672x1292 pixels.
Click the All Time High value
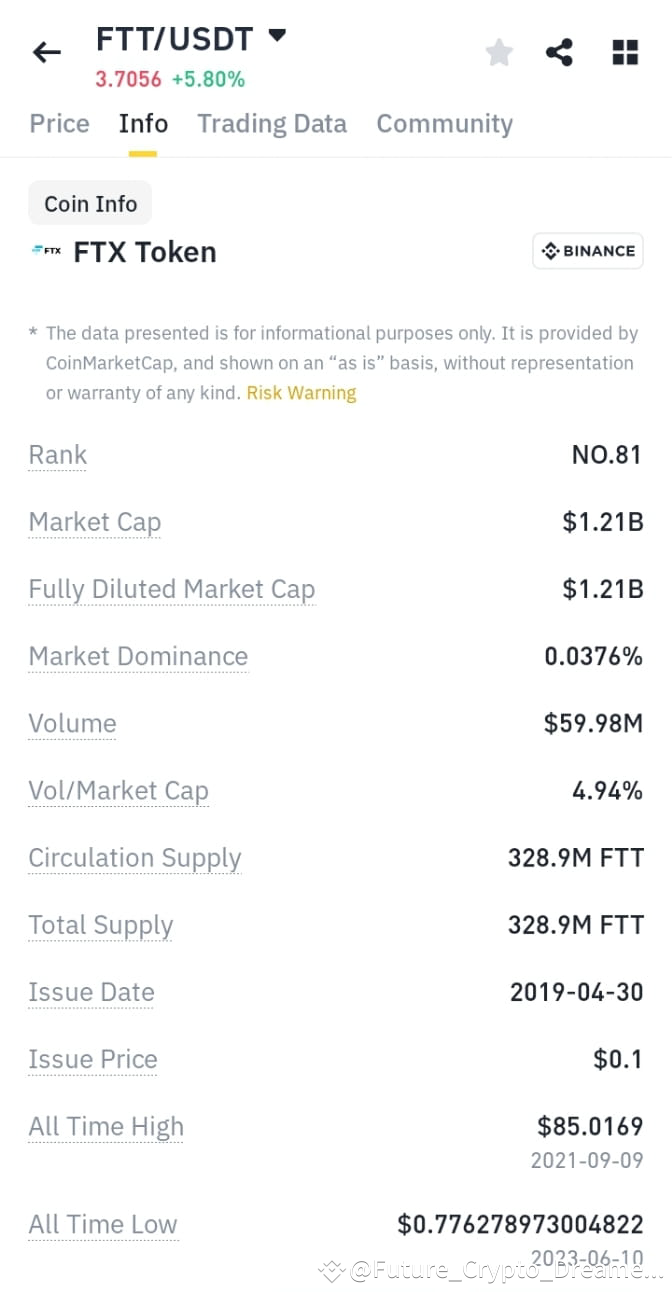pos(589,1126)
